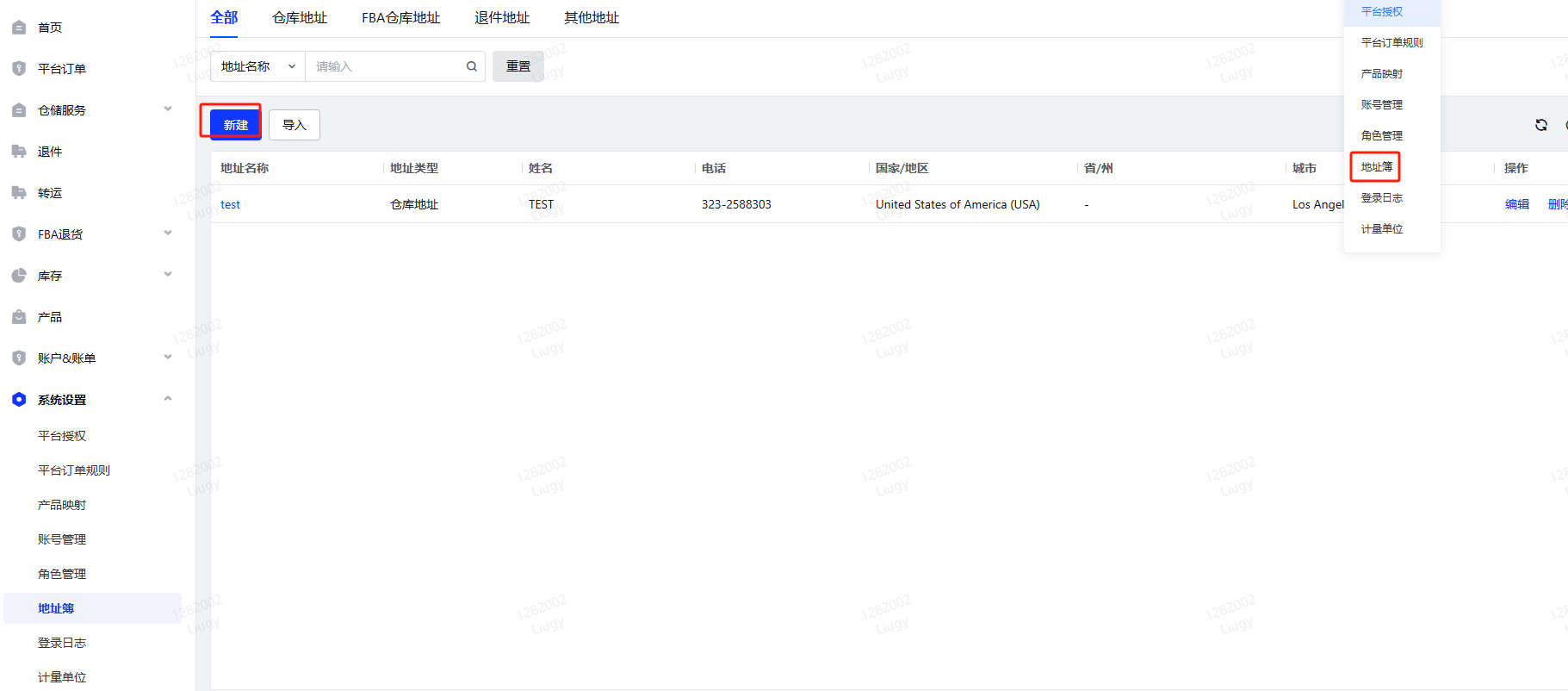Open 平台订单规则 in sidebar submenu
This screenshot has height=691, width=1568.
(x=74, y=470)
